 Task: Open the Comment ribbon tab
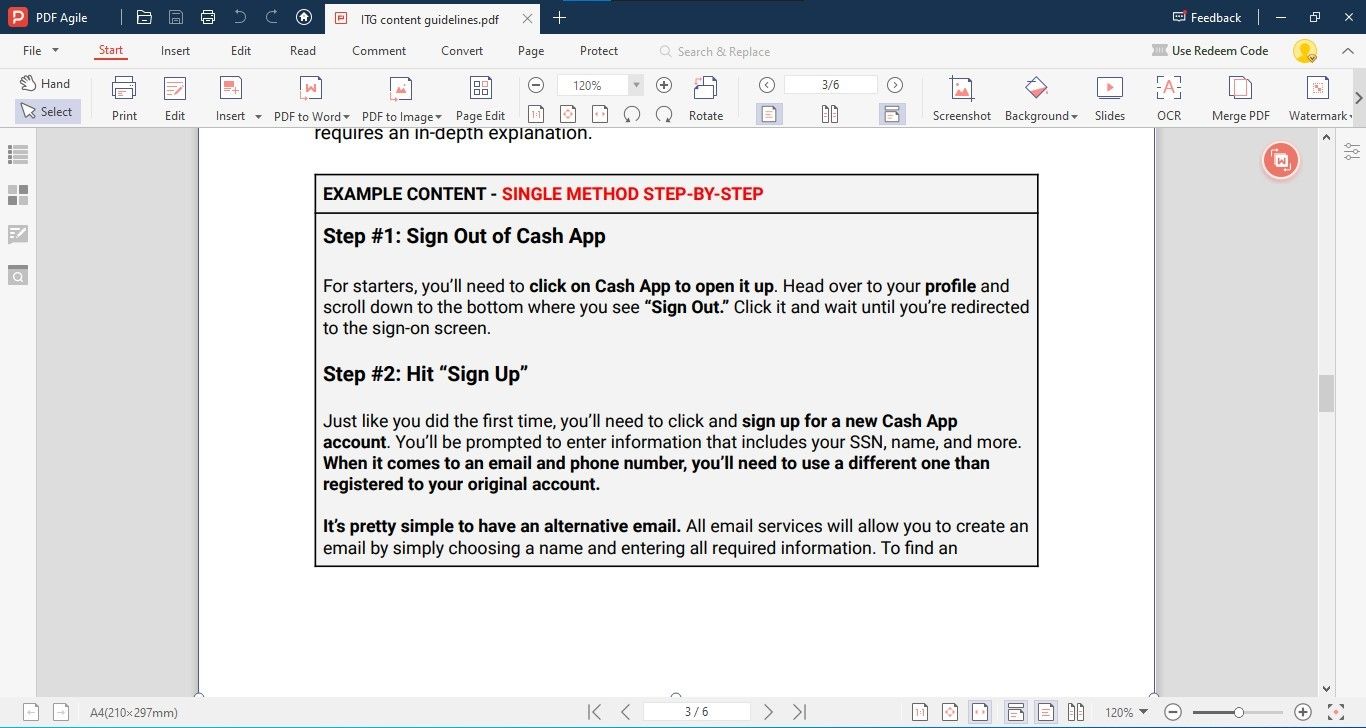379,51
